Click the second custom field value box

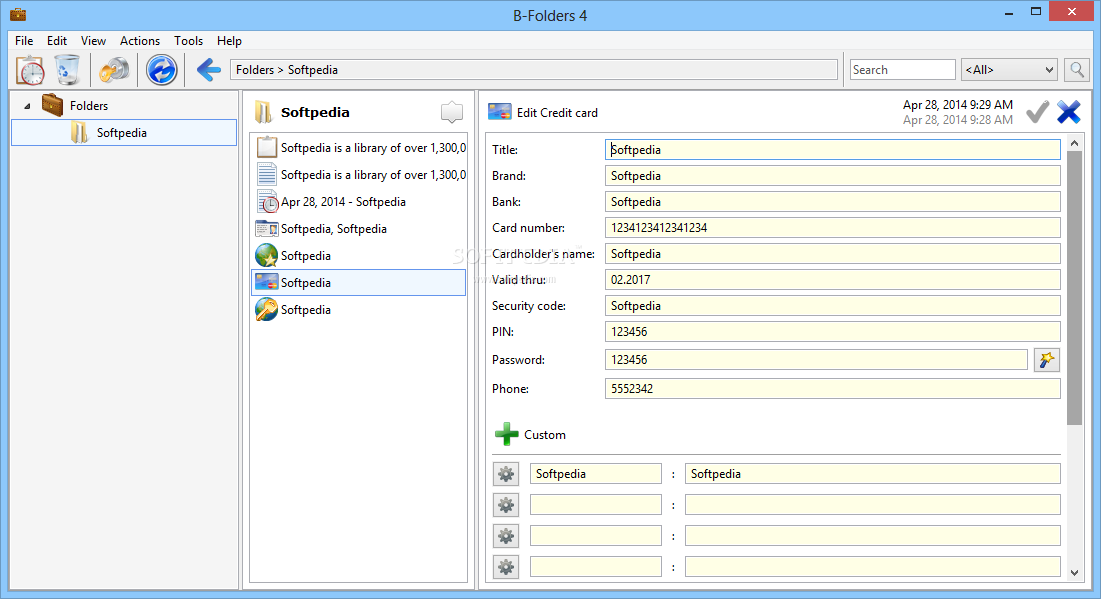click(872, 505)
